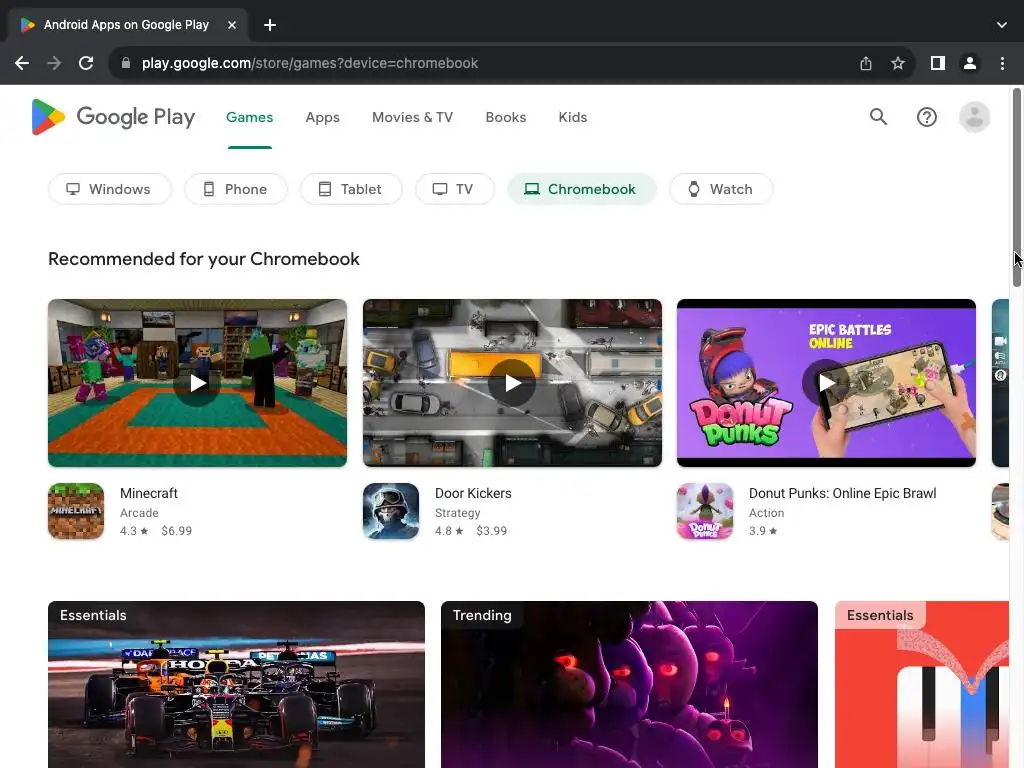The image size is (1024, 768).
Task: Play the Minecraft trailer video
Action: [197, 383]
